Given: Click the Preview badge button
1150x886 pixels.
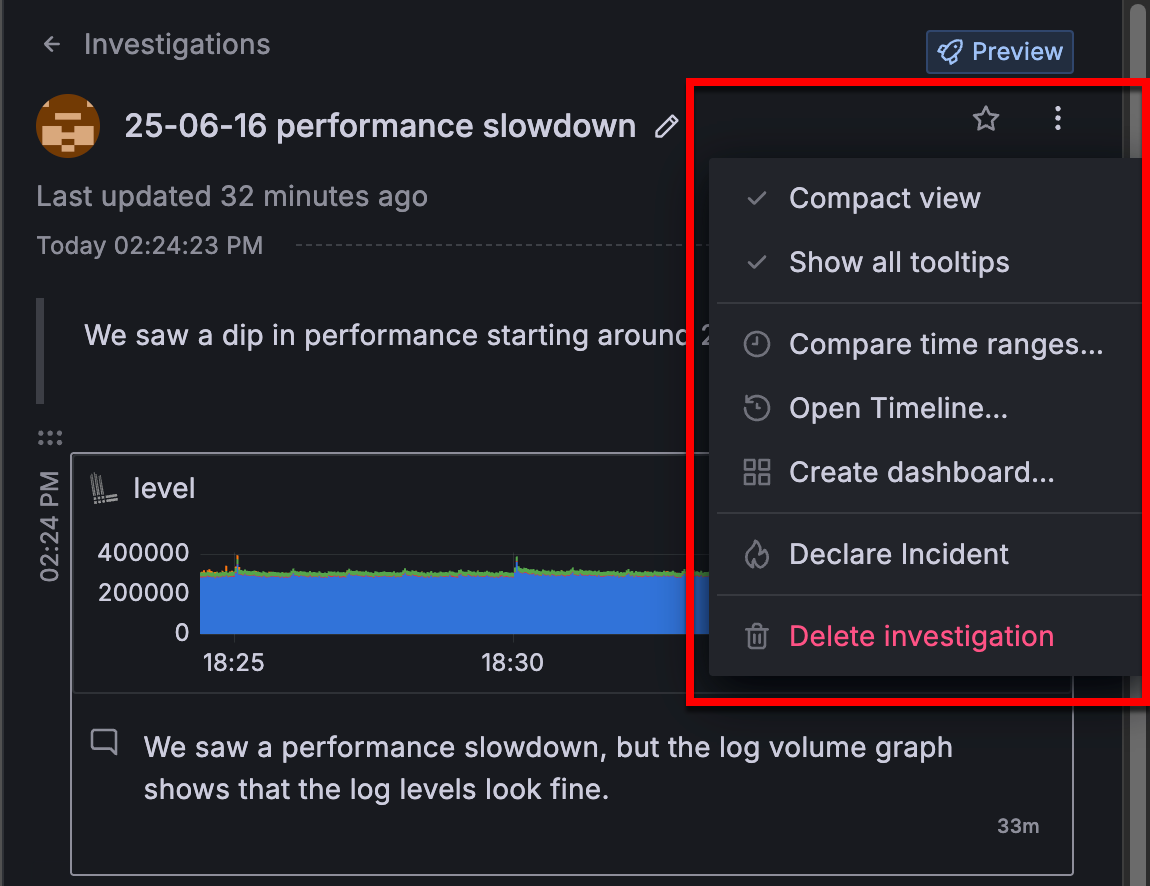Looking at the screenshot, I should 1000,52.
